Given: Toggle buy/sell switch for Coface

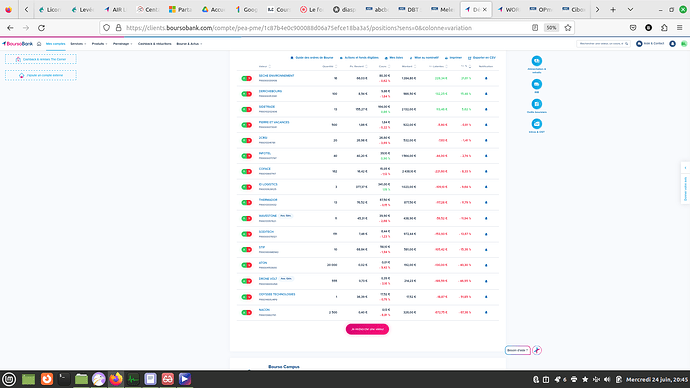Looking at the screenshot, I should coord(246,172).
